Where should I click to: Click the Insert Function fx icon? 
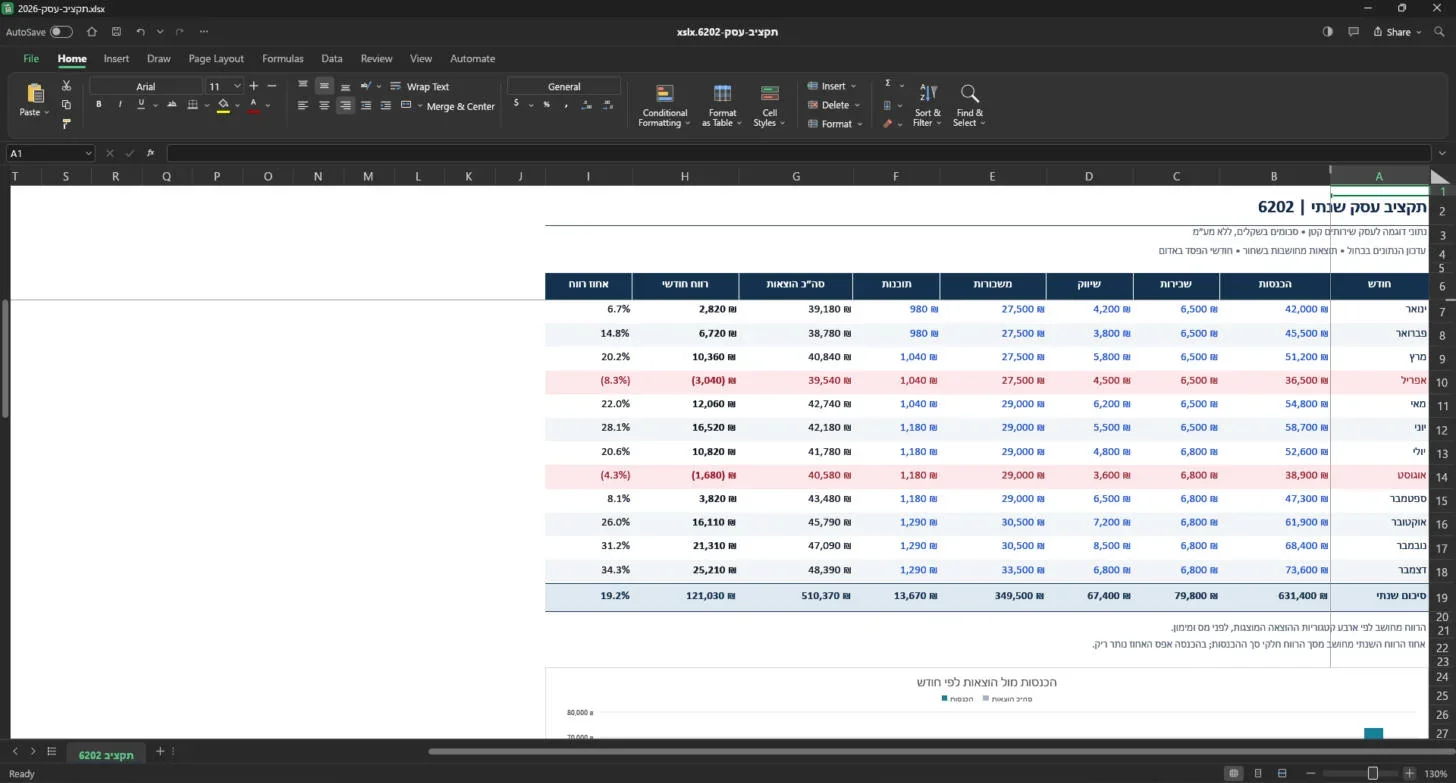(x=150, y=153)
